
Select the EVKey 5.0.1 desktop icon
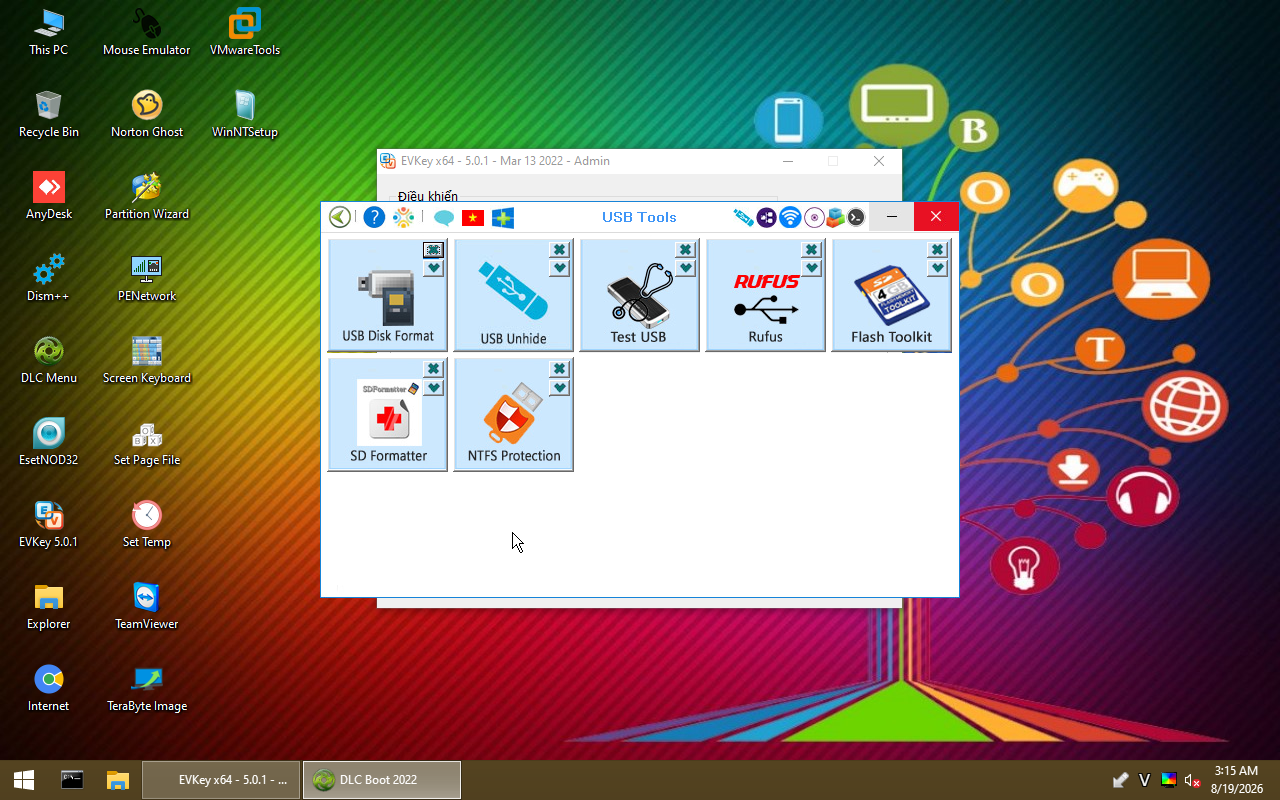pos(48,524)
